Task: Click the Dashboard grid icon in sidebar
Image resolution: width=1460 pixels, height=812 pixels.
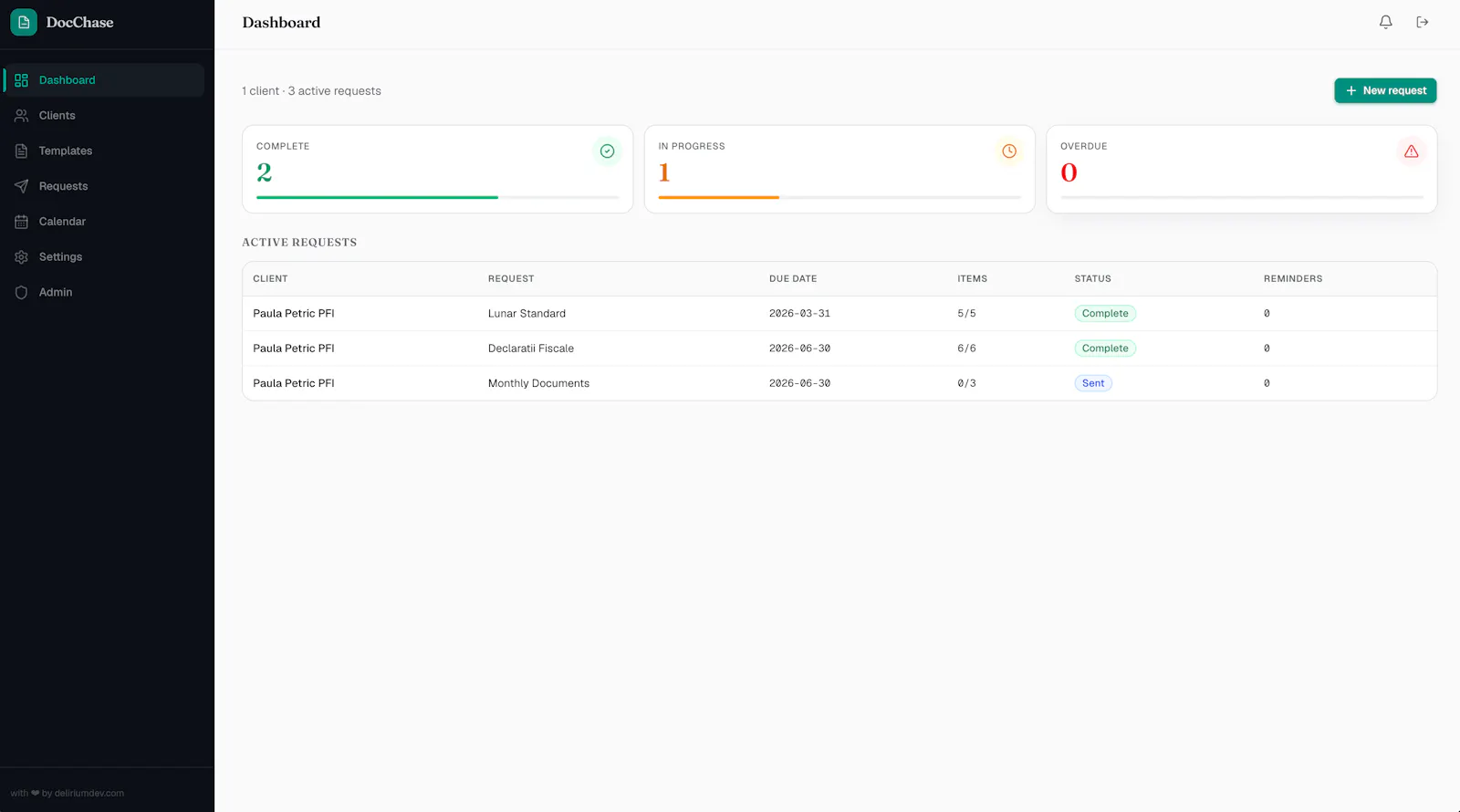Action: pos(22,80)
